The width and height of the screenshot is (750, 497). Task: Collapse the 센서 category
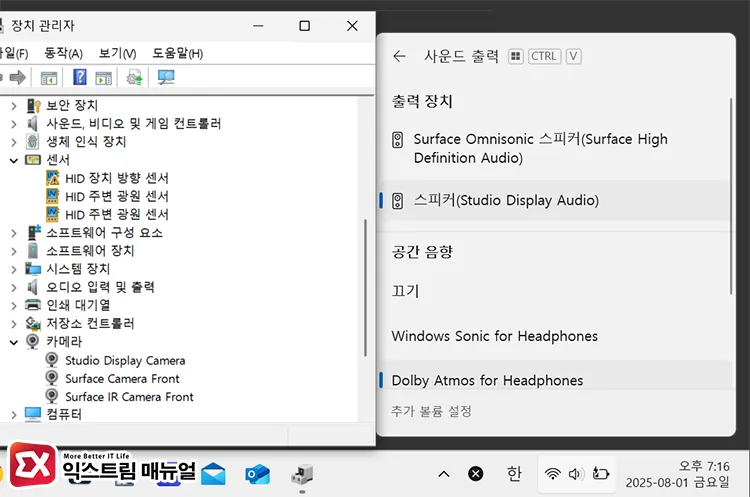pyautogui.click(x=14, y=160)
